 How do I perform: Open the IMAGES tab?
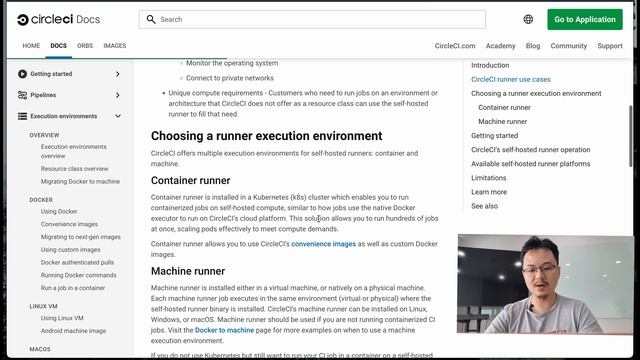click(x=115, y=46)
